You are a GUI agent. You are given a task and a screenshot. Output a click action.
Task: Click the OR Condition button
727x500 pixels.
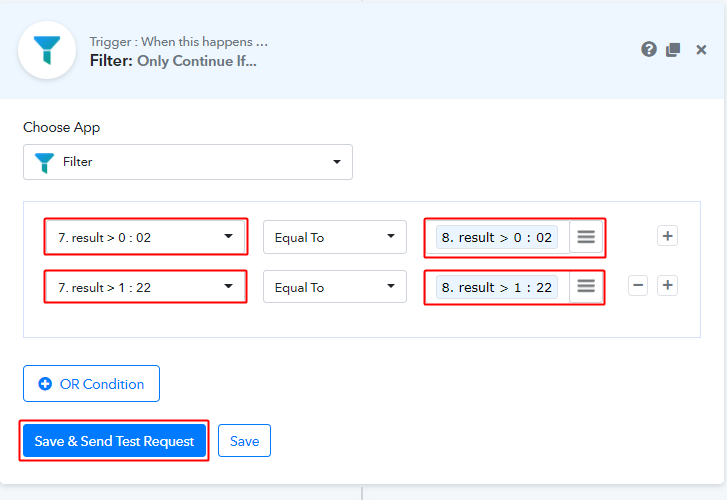[x=91, y=384]
